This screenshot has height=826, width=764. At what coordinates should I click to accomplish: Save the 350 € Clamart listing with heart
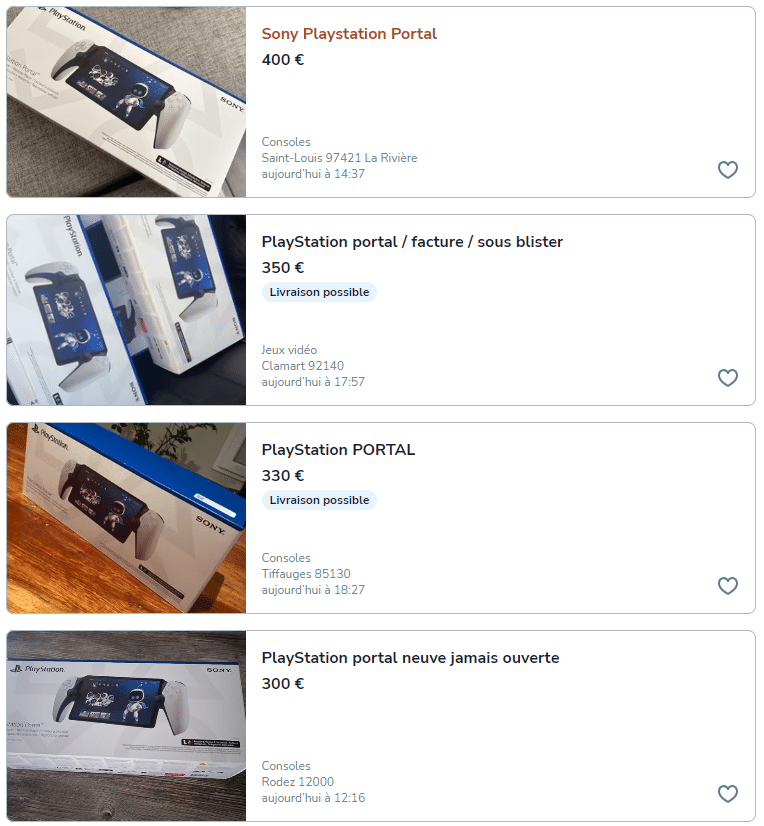(728, 378)
